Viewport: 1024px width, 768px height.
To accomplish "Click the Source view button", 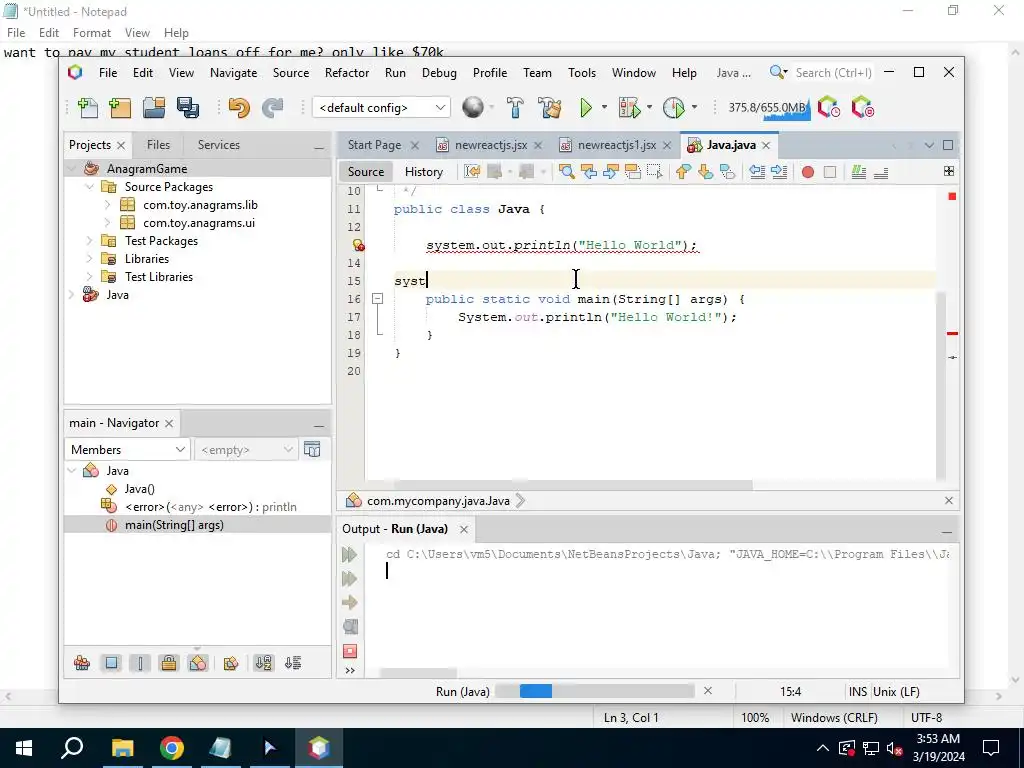I will point(366,172).
